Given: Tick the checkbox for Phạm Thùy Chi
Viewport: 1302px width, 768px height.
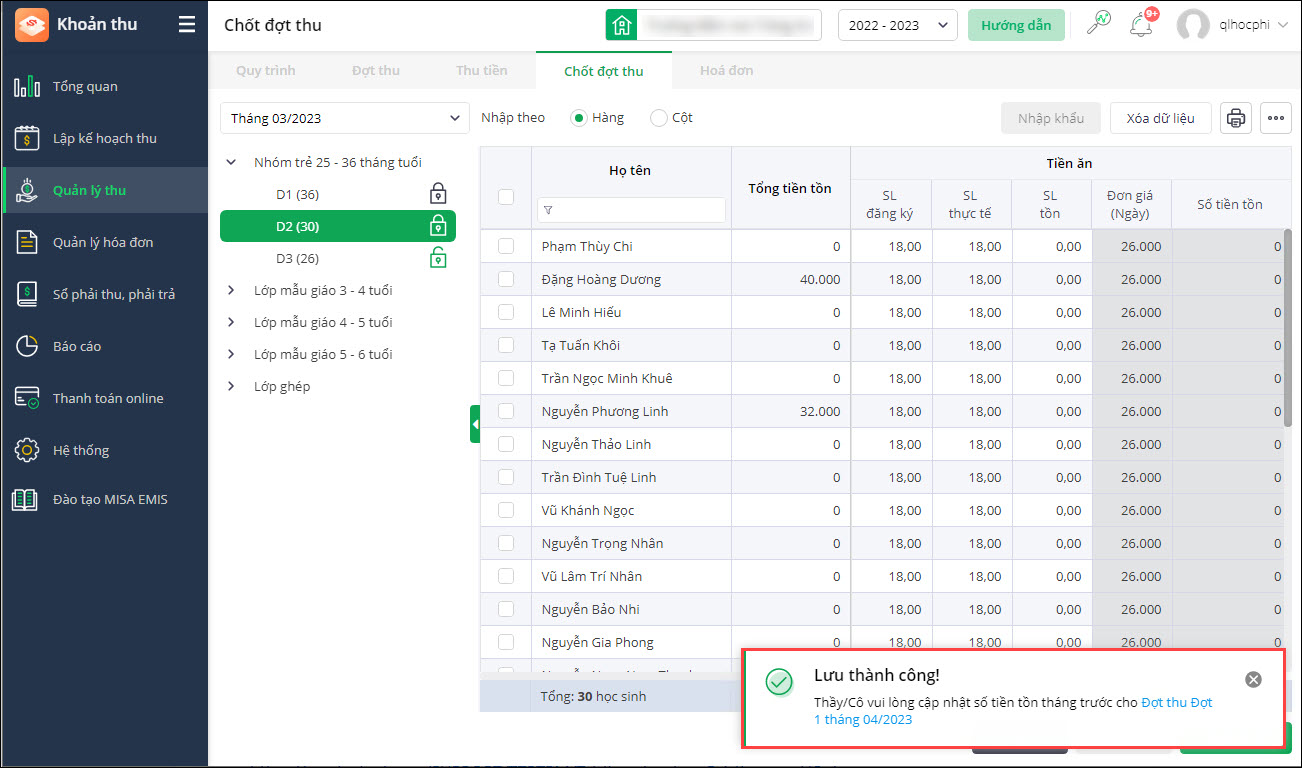Looking at the screenshot, I should pos(506,246).
